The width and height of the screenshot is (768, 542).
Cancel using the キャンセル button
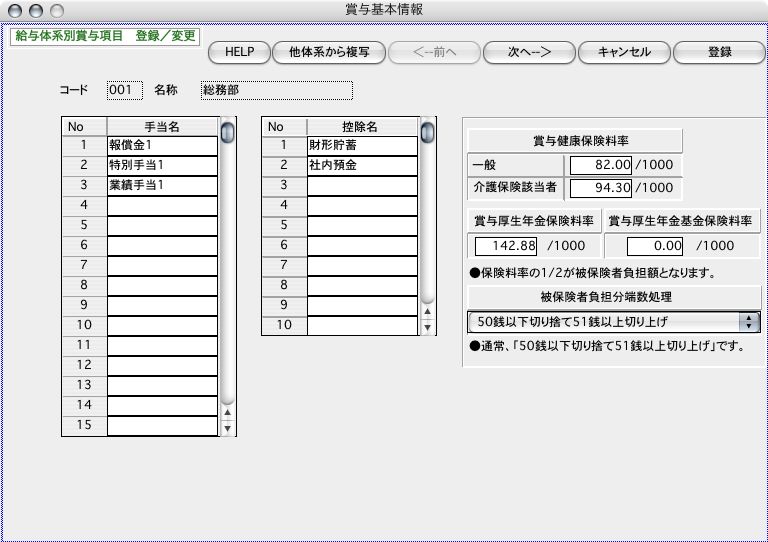tap(623, 52)
